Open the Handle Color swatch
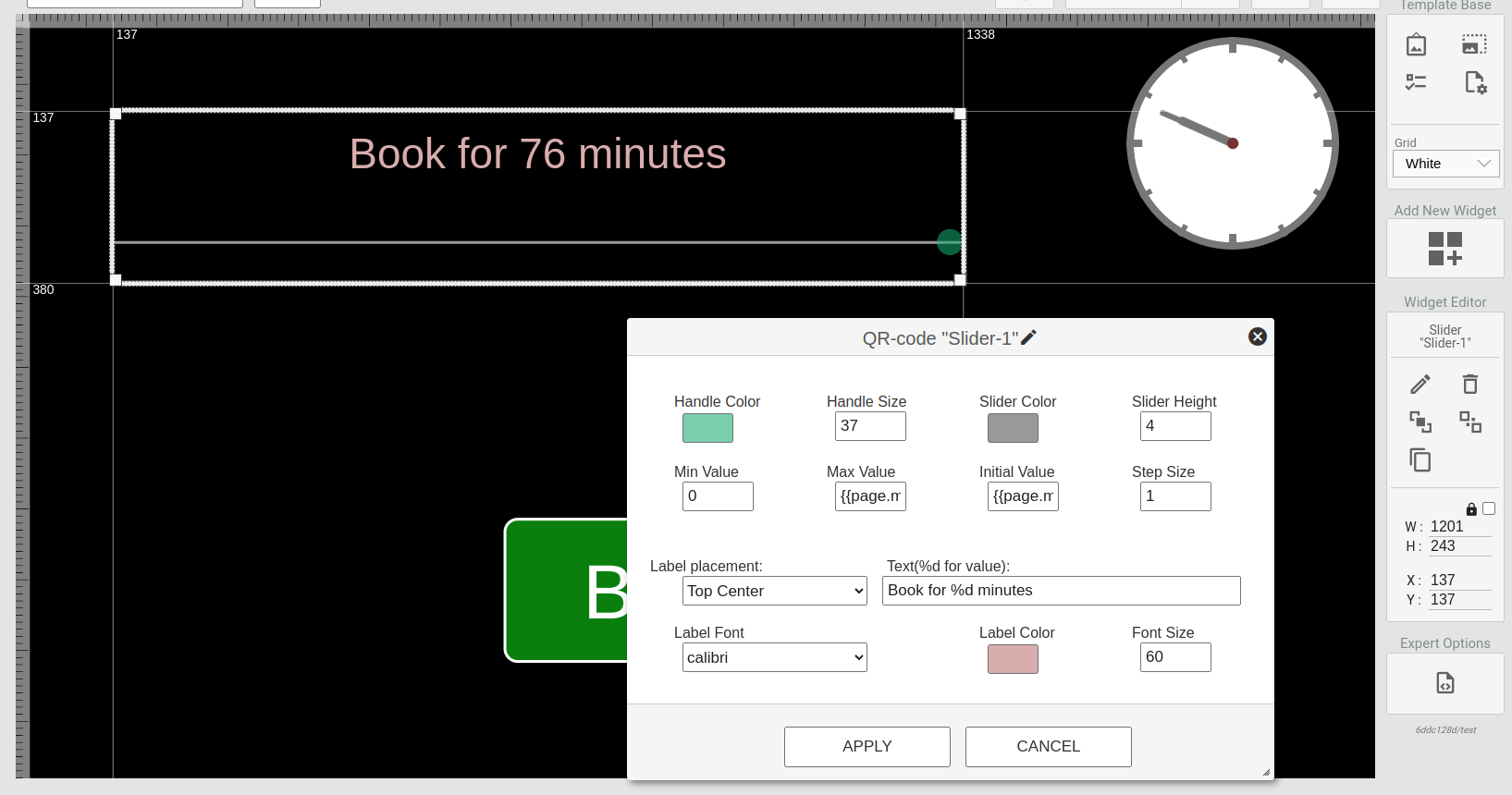 (x=707, y=428)
